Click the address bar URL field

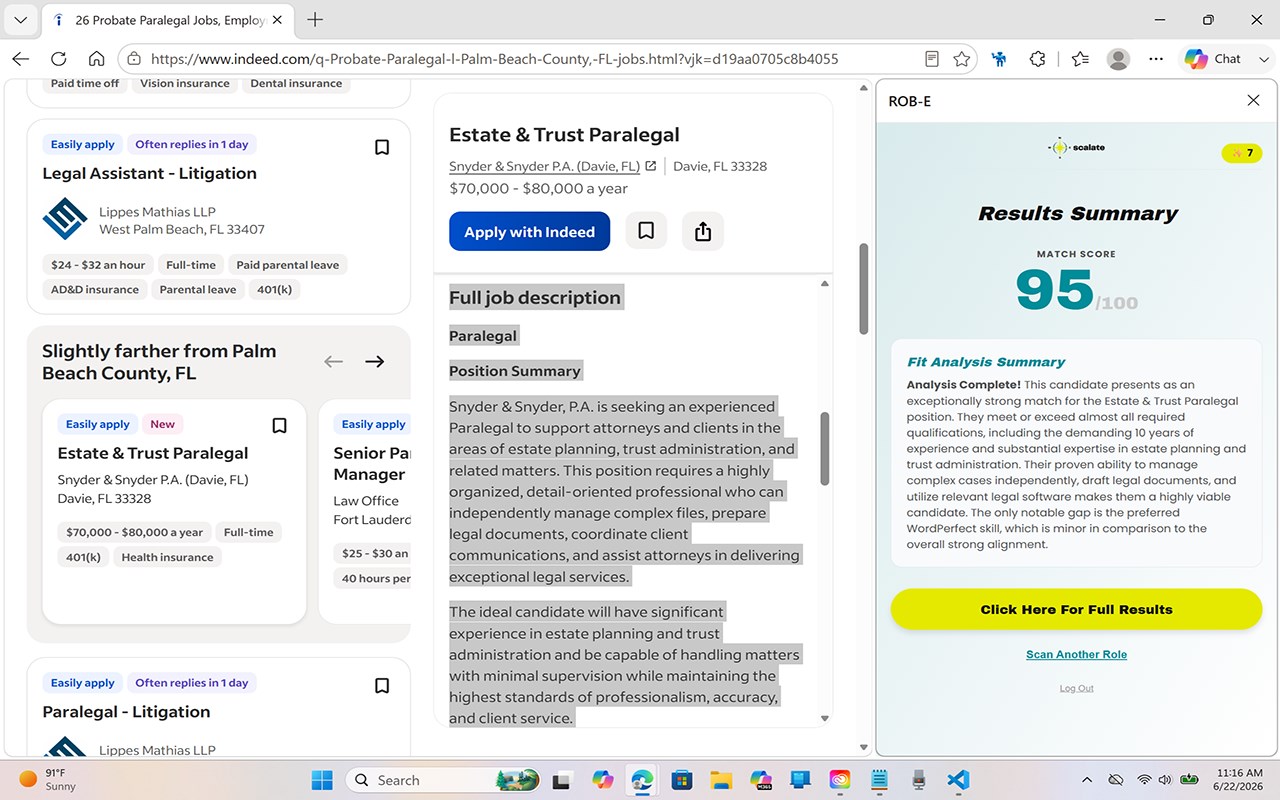[x=494, y=59]
